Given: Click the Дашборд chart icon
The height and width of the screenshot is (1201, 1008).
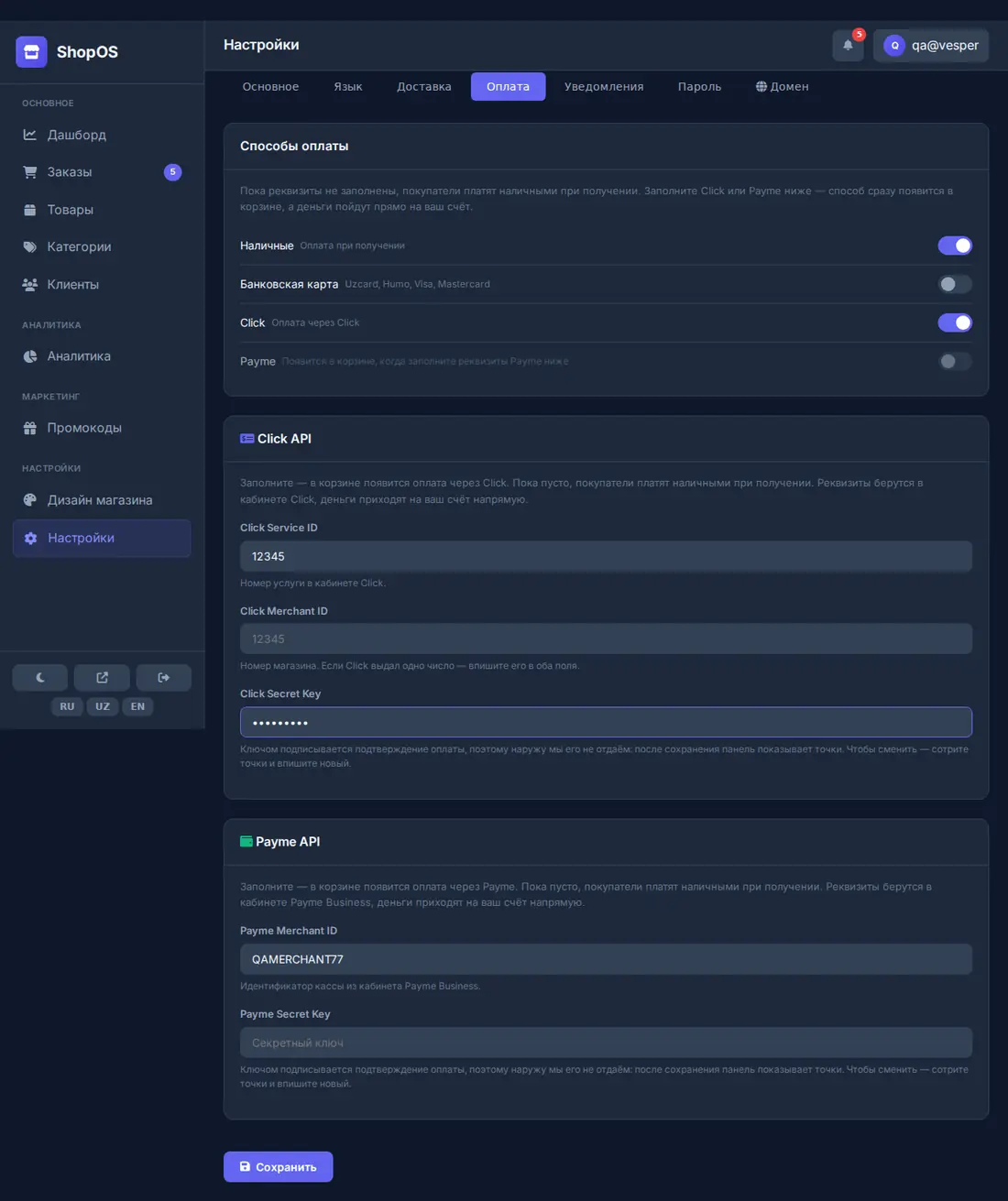Looking at the screenshot, I should point(30,135).
